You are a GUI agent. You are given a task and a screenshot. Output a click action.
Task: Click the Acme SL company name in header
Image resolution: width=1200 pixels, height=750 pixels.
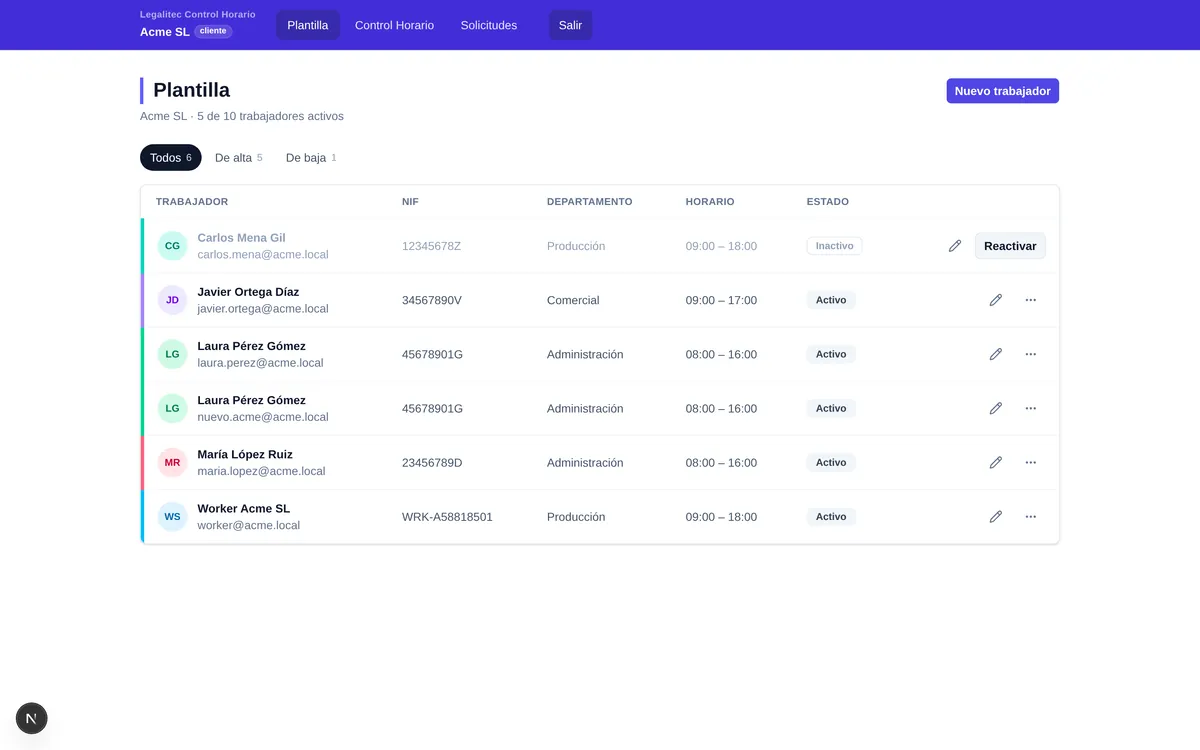[165, 31]
